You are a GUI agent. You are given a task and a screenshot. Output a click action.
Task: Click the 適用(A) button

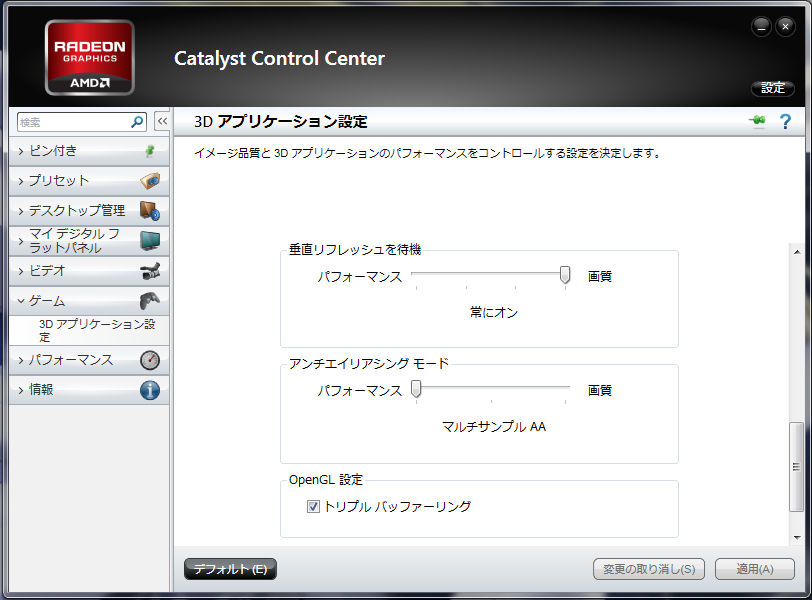pos(755,569)
